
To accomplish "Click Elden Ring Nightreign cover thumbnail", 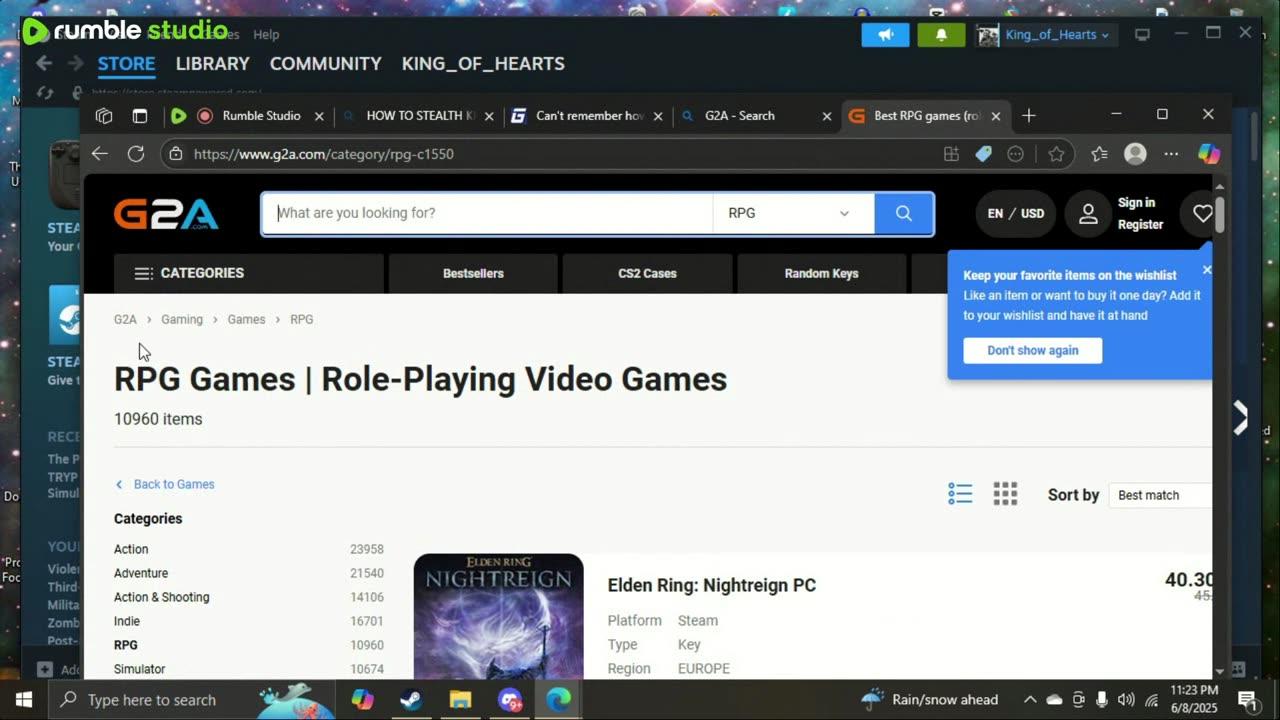I will [498, 617].
